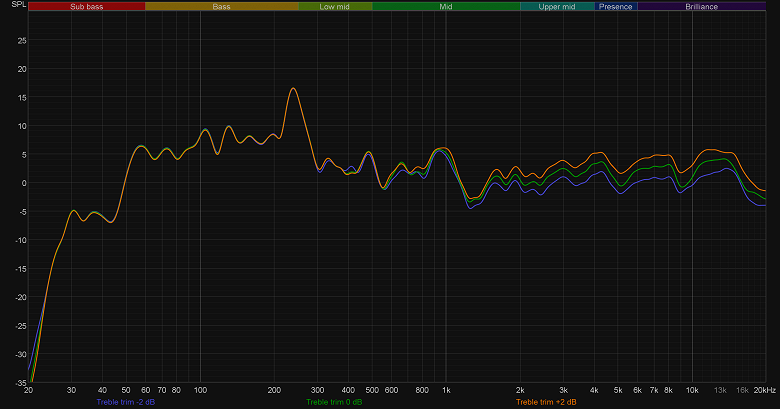
Task: Click the red Sub bass band label
Action: [x=87, y=6]
